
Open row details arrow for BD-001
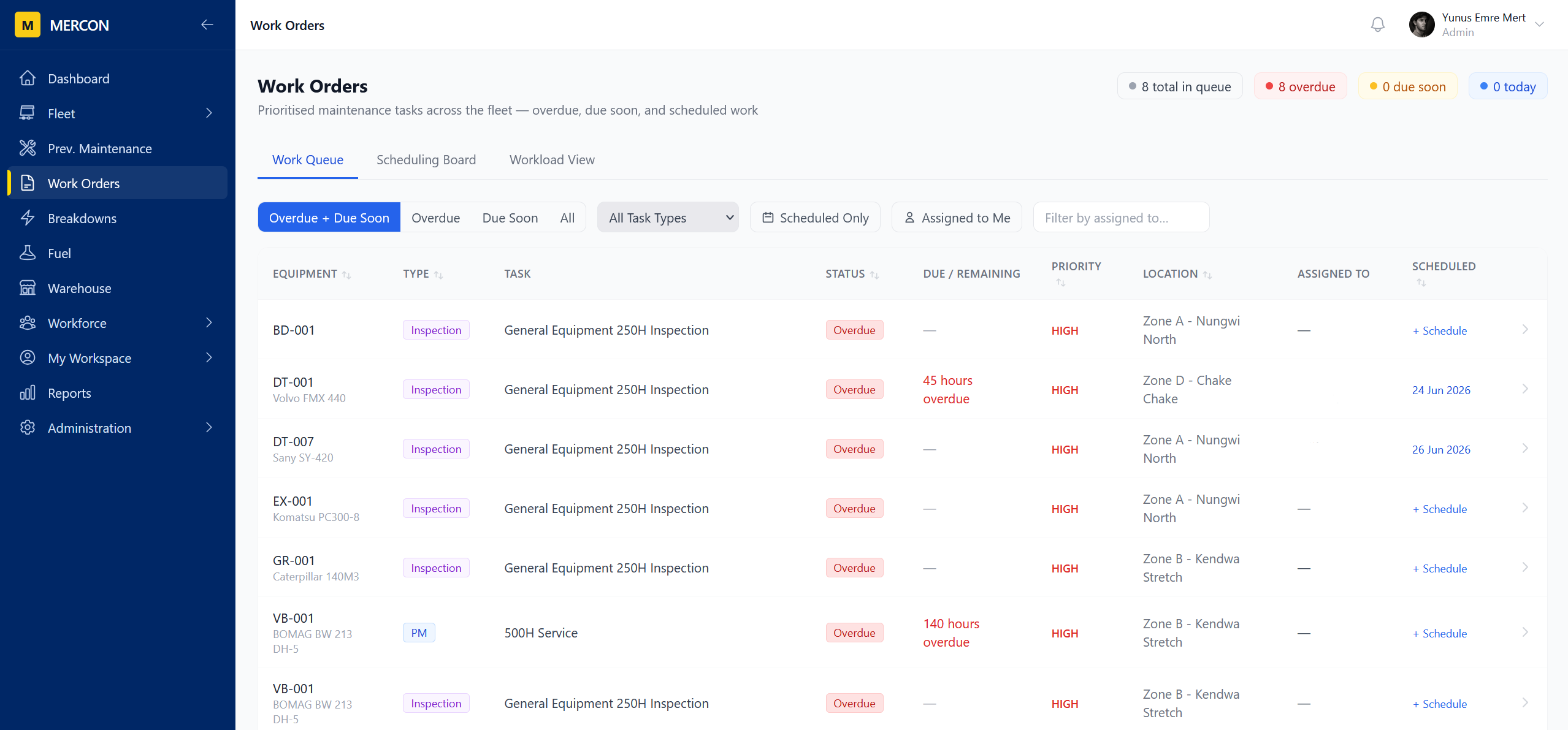[x=1525, y=330]
